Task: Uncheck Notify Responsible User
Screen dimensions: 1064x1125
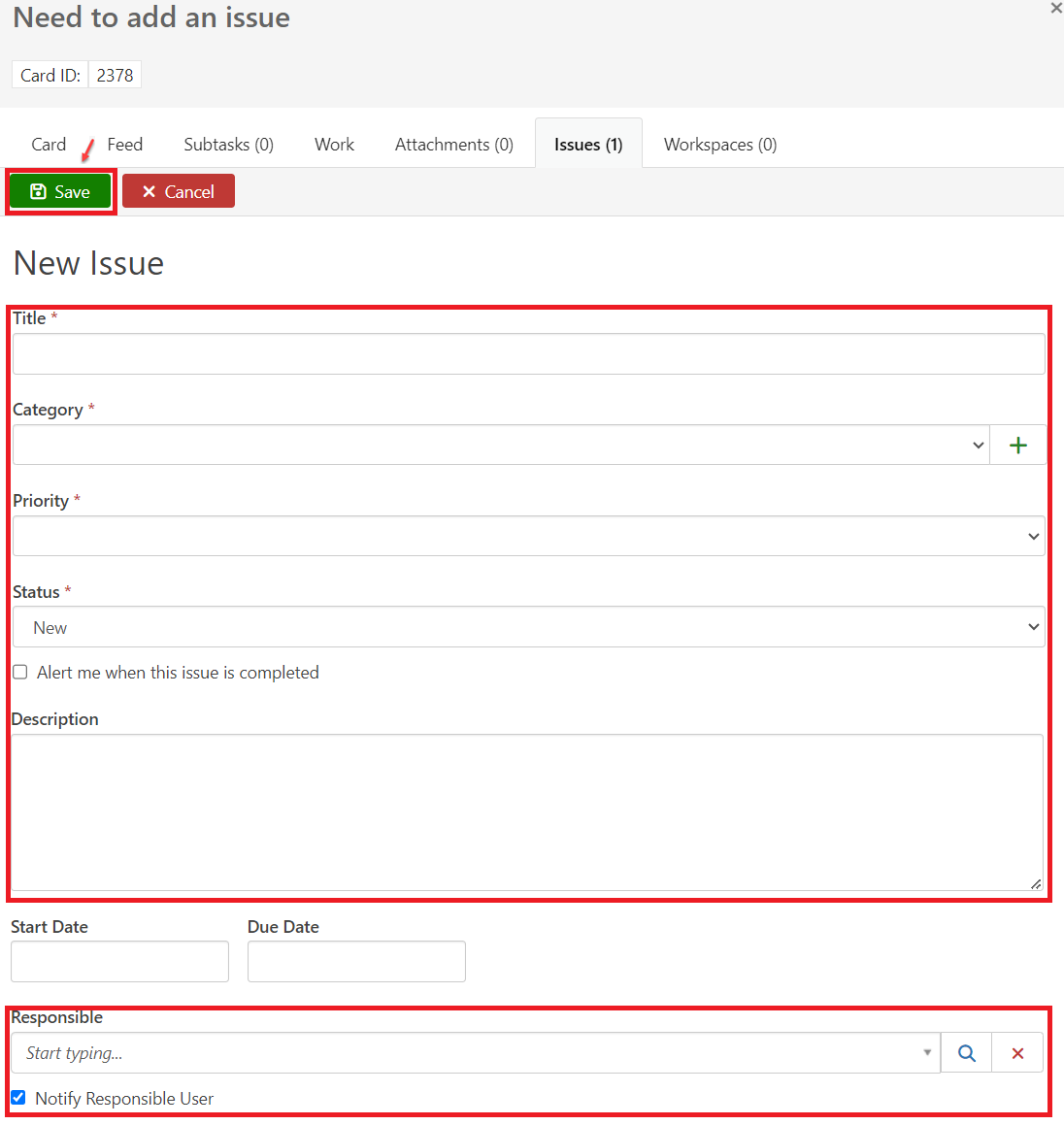Action: [18, 1098]
